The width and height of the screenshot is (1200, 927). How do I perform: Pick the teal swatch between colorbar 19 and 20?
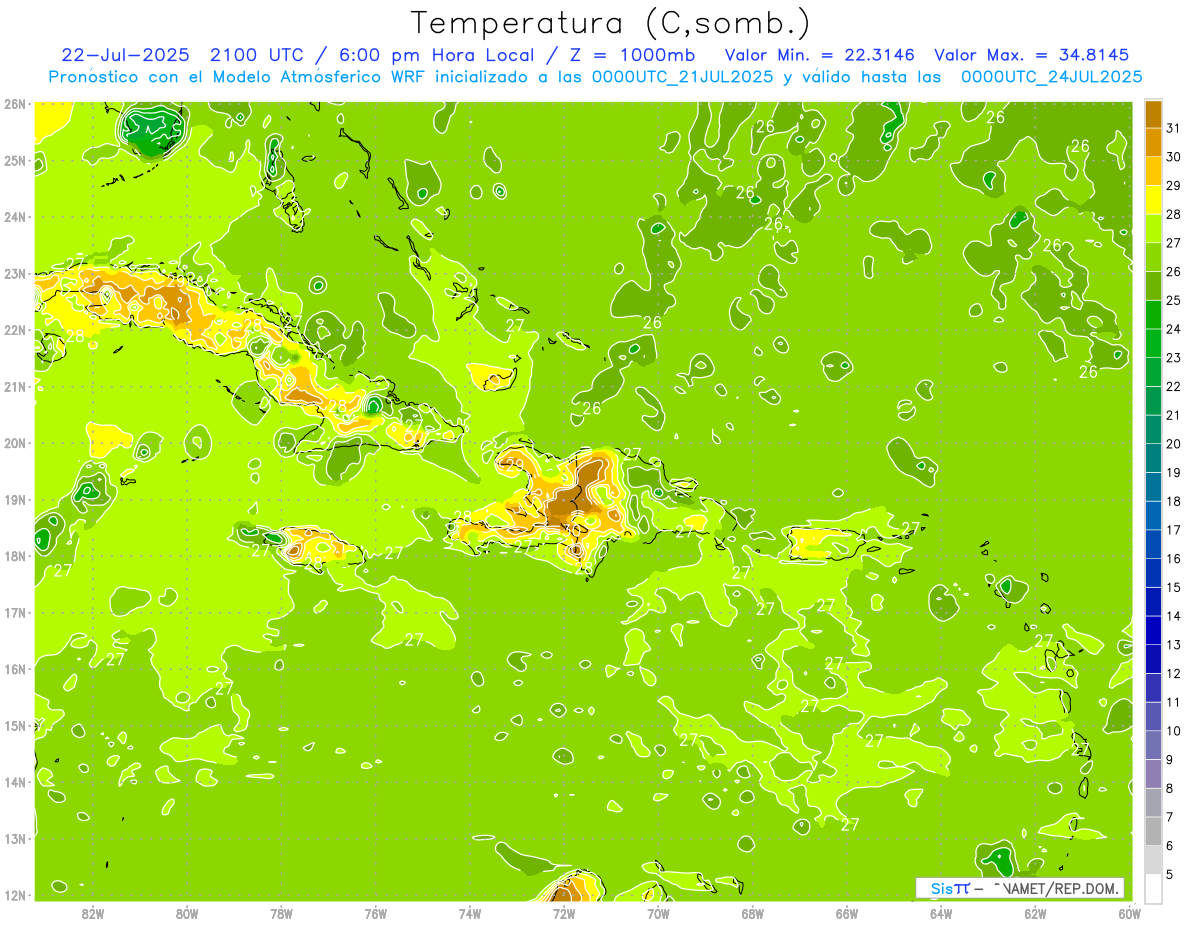(1153, 458)
